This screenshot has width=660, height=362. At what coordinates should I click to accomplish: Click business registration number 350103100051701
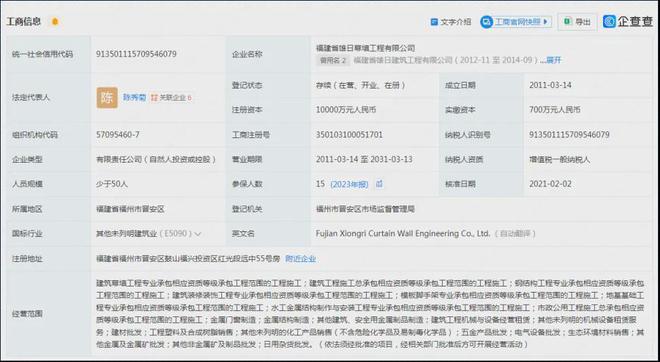tap(349, 135)
